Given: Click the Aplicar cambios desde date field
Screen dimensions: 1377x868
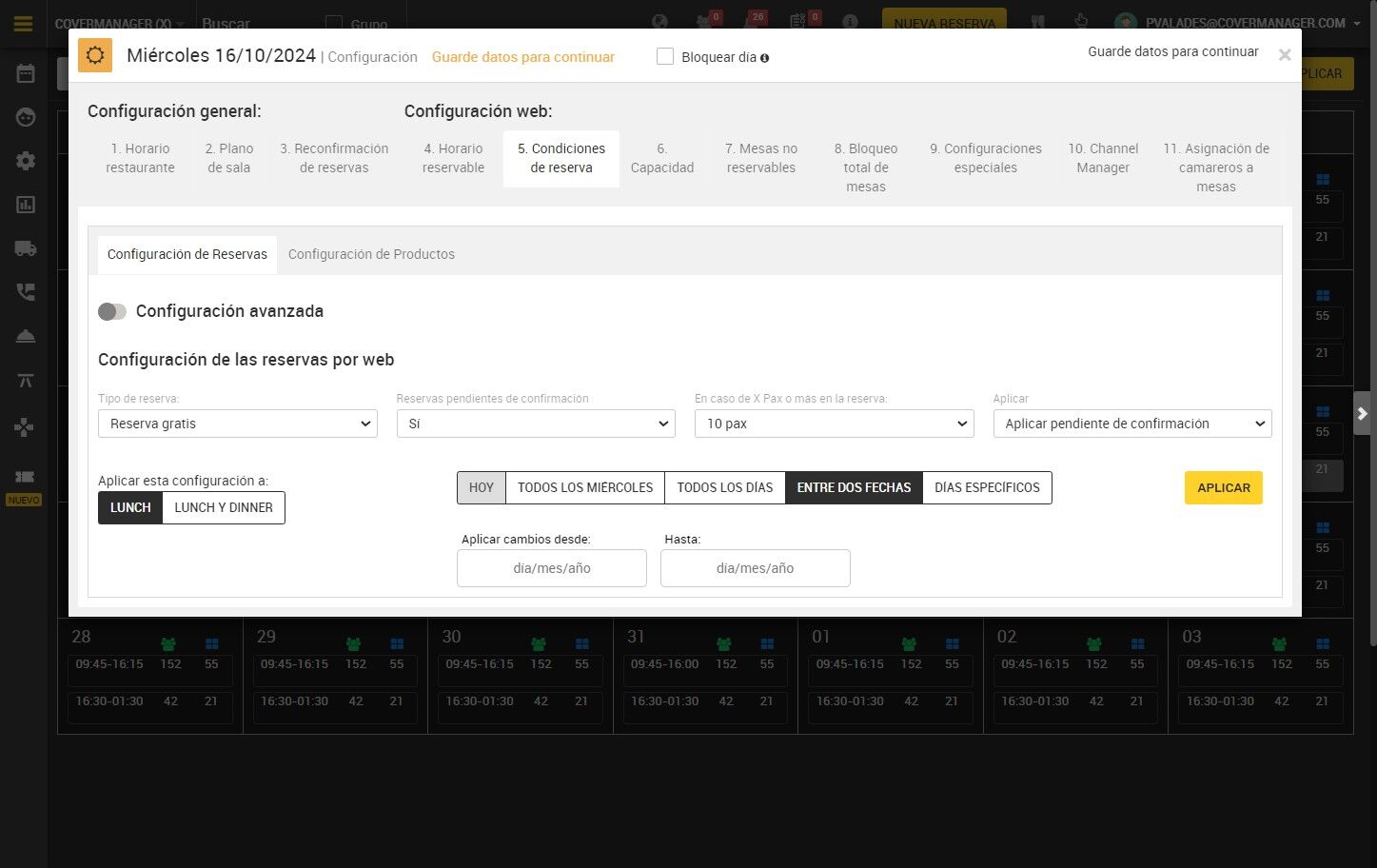Looking at the screenshot, I should pos(552,568).
